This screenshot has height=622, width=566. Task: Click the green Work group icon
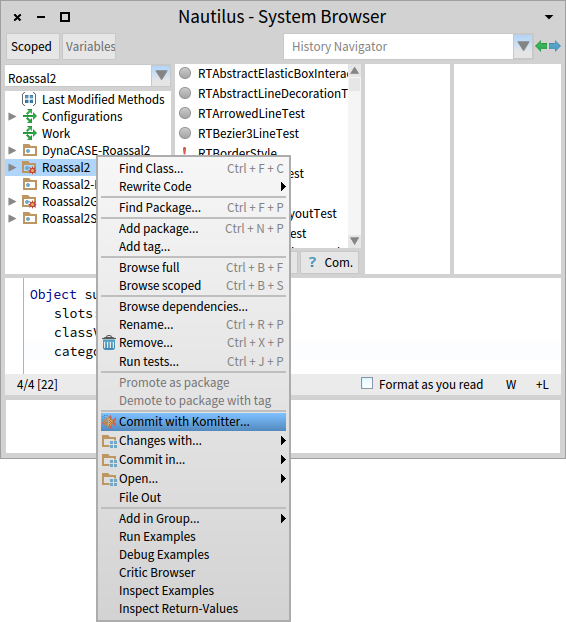tap(29, 133)
